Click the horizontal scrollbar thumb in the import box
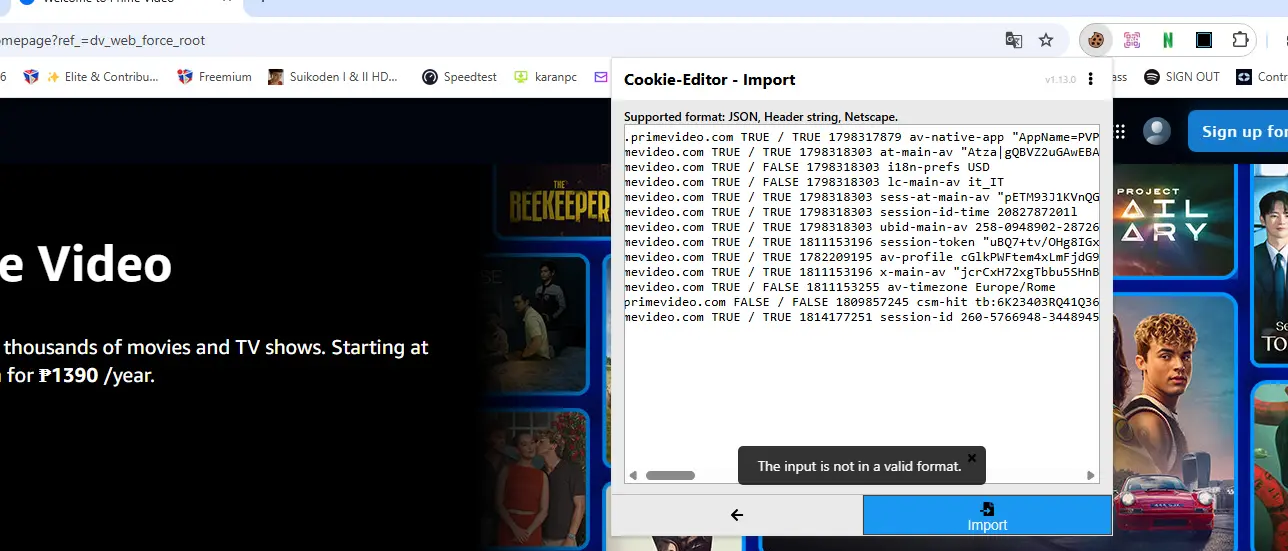The width and height of the screenshot is (1288, 551). [x=670, y=475]
